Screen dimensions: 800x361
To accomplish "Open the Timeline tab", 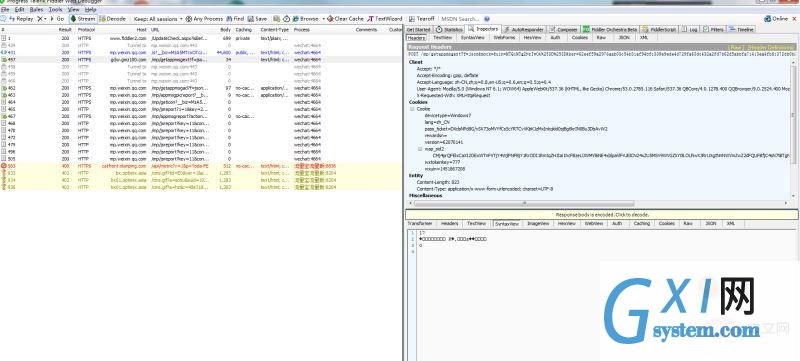I will click(x=742, y=30).
